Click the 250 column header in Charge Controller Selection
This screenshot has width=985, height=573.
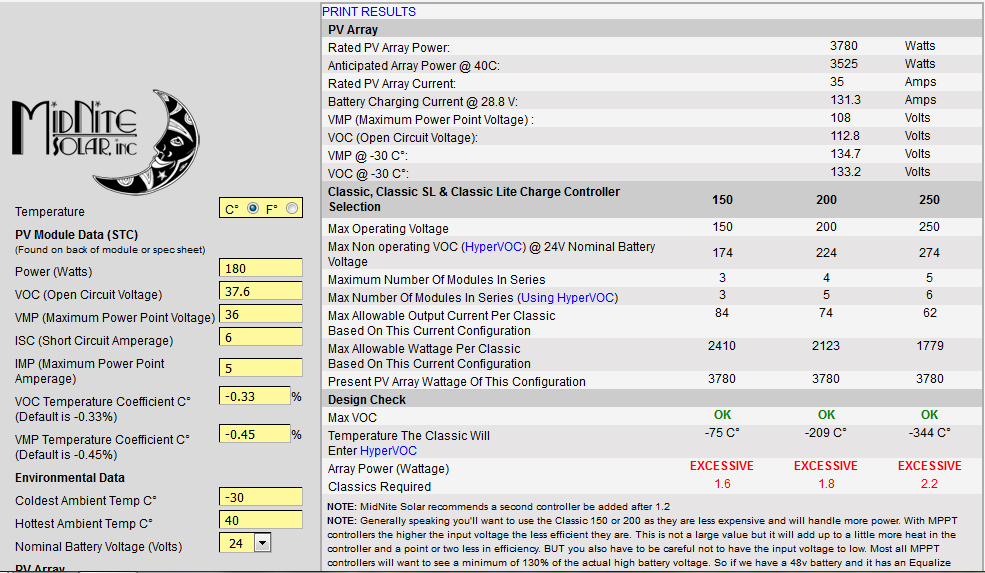pos(929,200)
